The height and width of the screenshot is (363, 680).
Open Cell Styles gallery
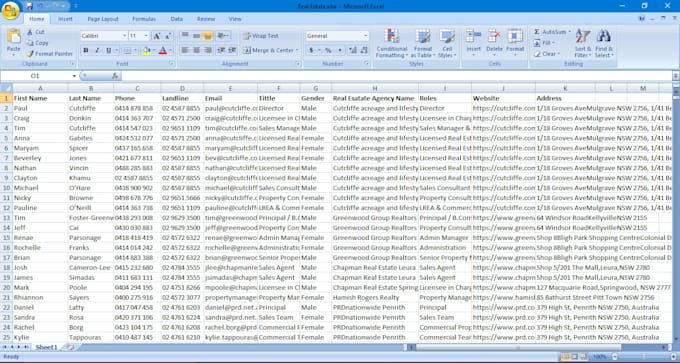(x=447, y=43)
